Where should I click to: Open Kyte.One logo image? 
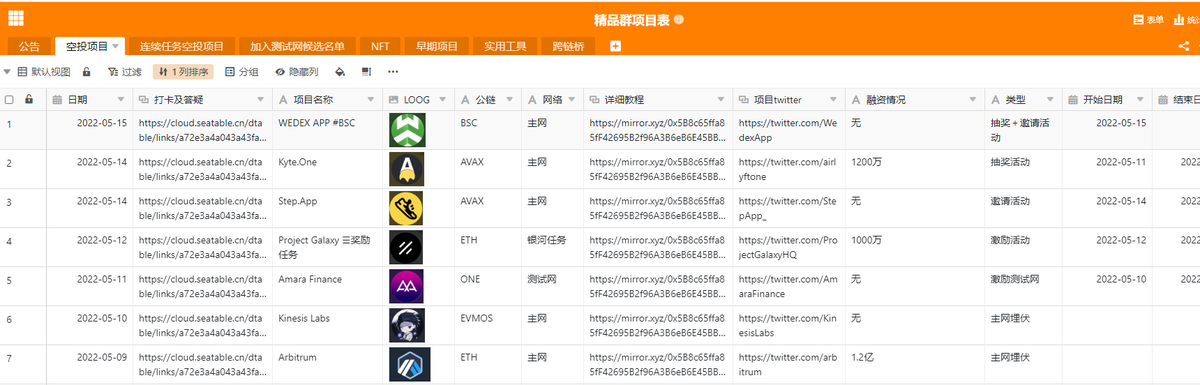click(407, 169)
